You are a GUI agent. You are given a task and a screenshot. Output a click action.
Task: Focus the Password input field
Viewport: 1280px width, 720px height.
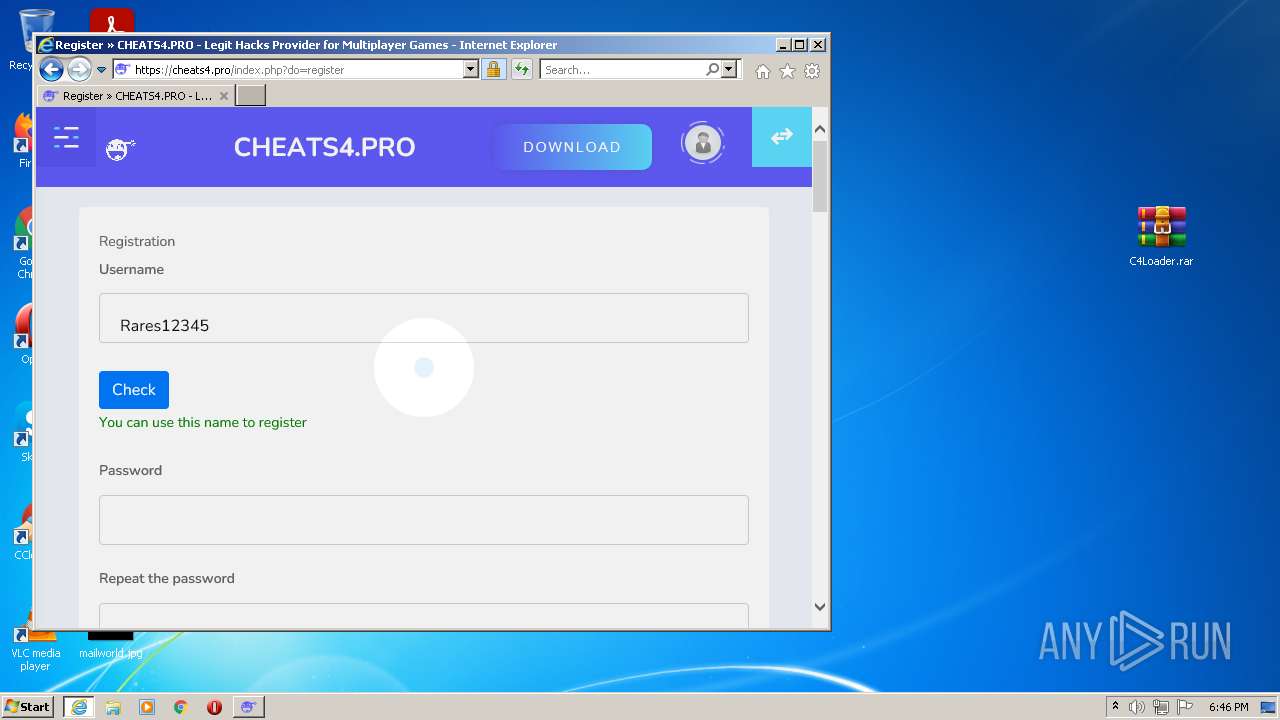[424, 520]
